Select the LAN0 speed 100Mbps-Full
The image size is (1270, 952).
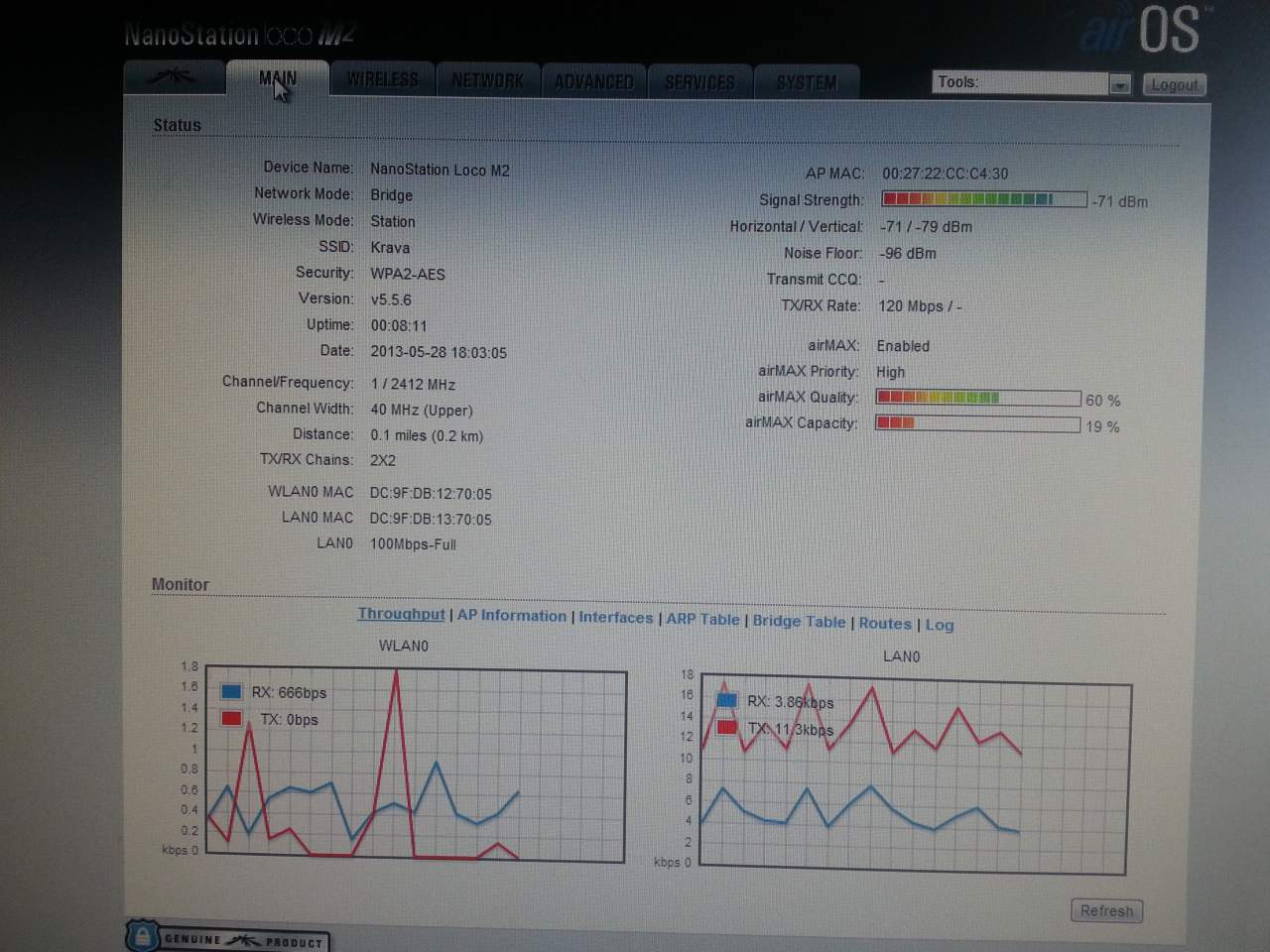(413, 544)
